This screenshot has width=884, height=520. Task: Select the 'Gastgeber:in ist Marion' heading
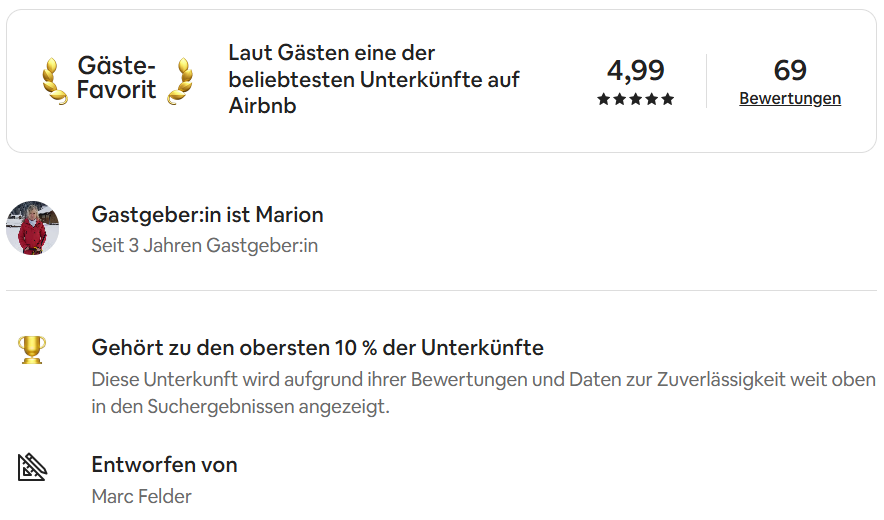click(x=207, y=215)
